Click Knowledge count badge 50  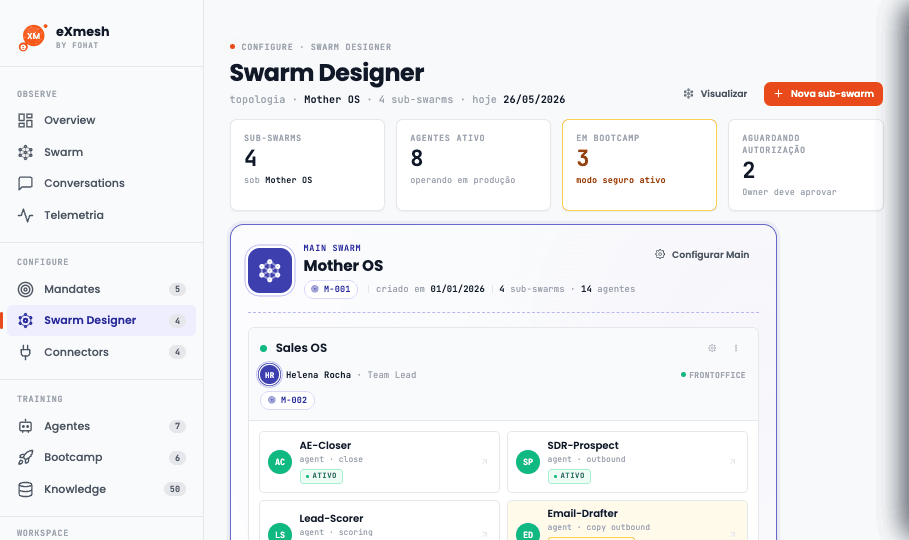pos(175,489)
